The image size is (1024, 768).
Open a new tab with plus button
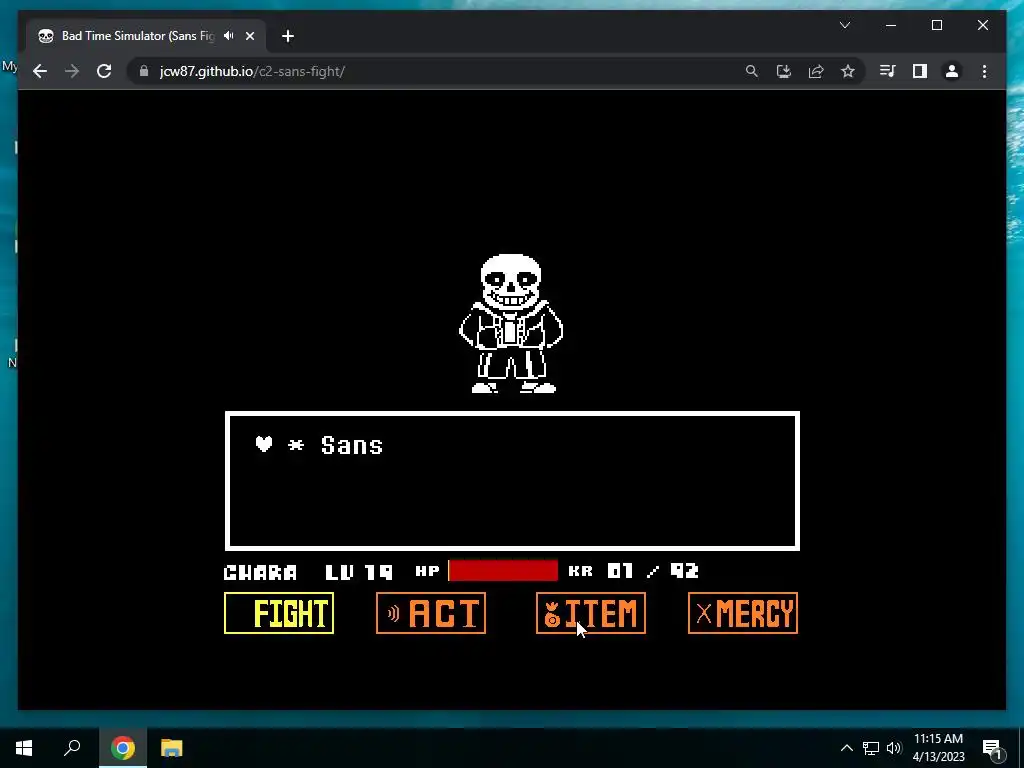(x=288, y=36)
